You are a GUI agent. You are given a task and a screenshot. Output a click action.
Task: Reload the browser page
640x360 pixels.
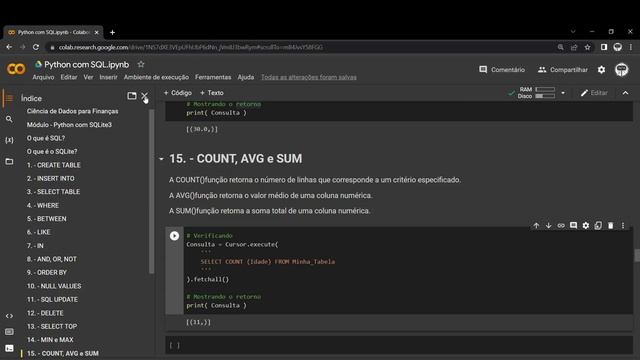[36, 47]
